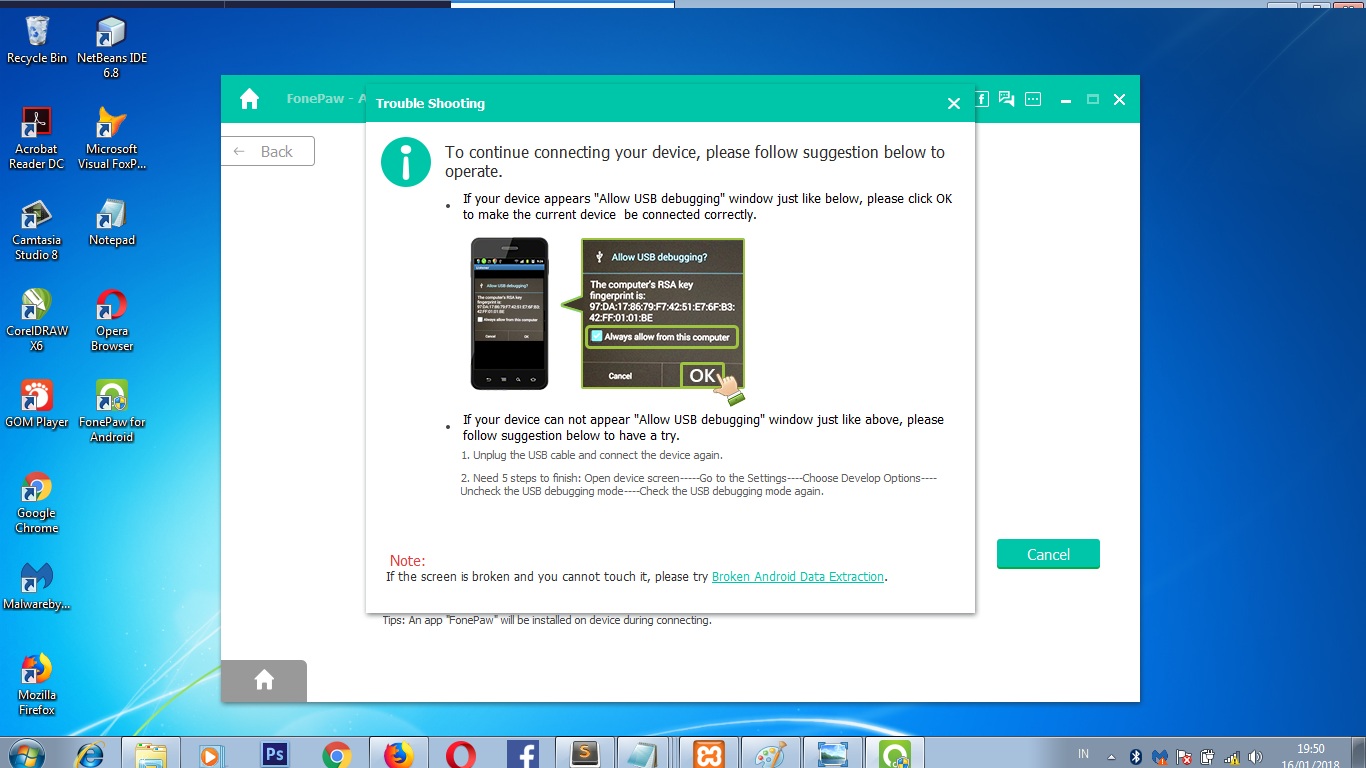Click FonePaw home icon in title bar
Viewport: 1366px width, 768px height.
(x=250, y=99)
